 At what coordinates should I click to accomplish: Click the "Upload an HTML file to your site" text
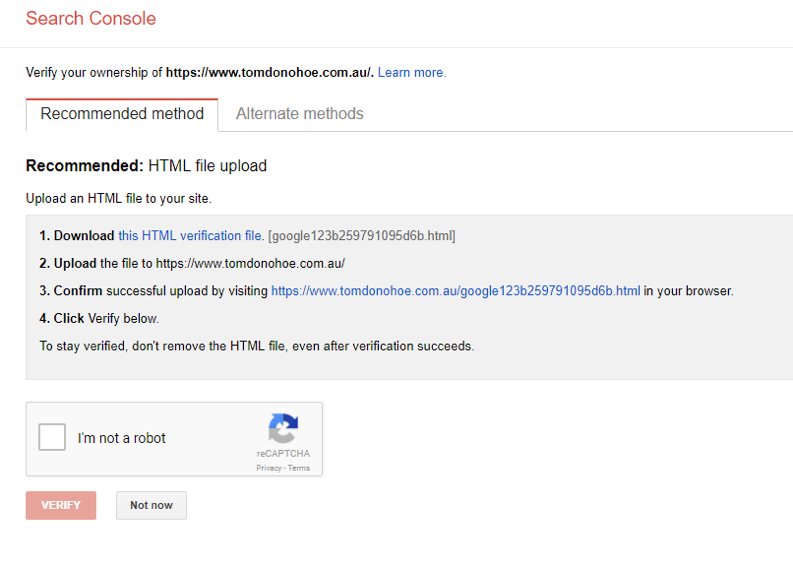118,198
